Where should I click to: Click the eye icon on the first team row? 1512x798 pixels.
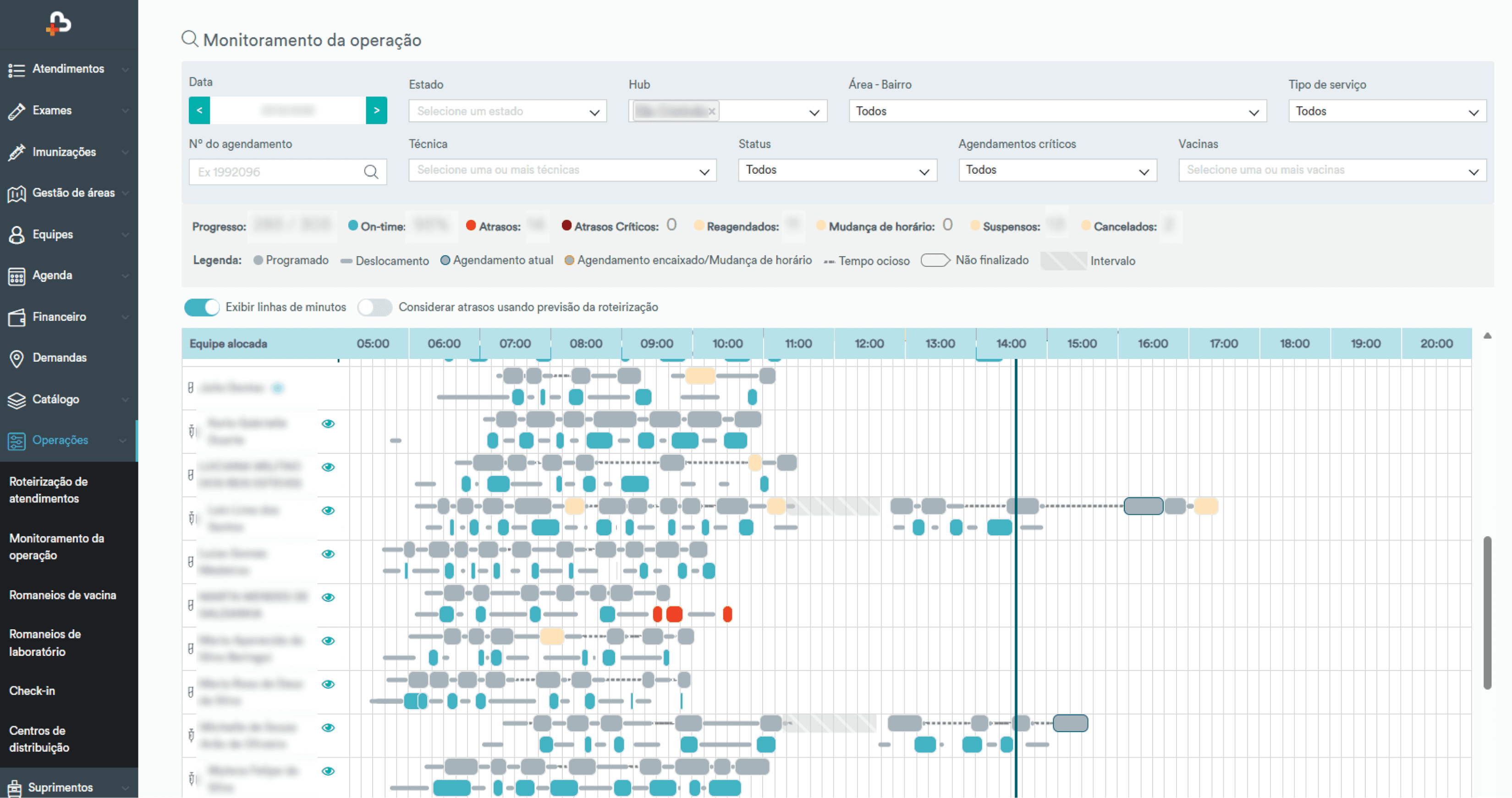[x=328, y=424]
